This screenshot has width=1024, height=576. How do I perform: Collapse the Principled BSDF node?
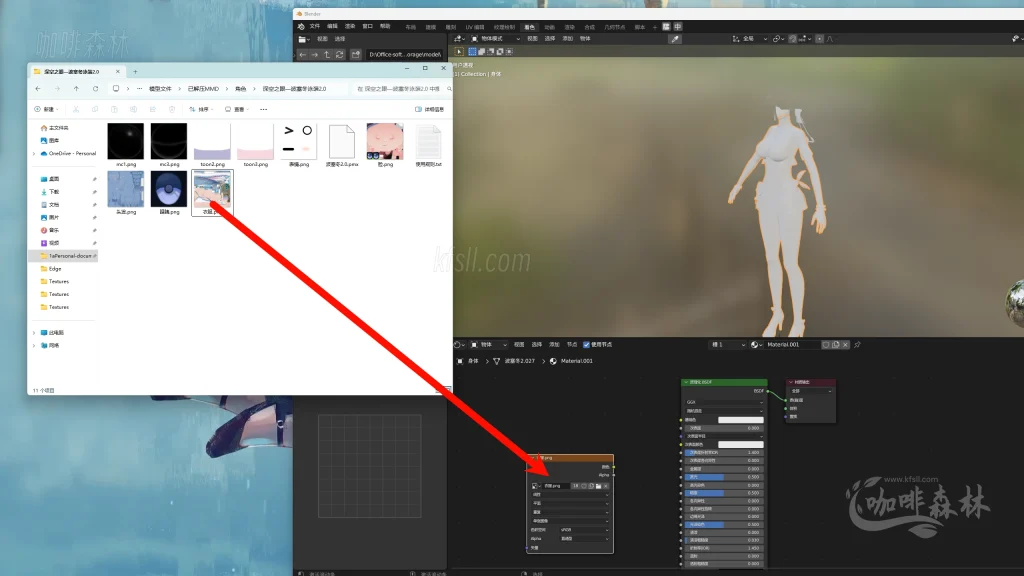[x=686, y=382]
